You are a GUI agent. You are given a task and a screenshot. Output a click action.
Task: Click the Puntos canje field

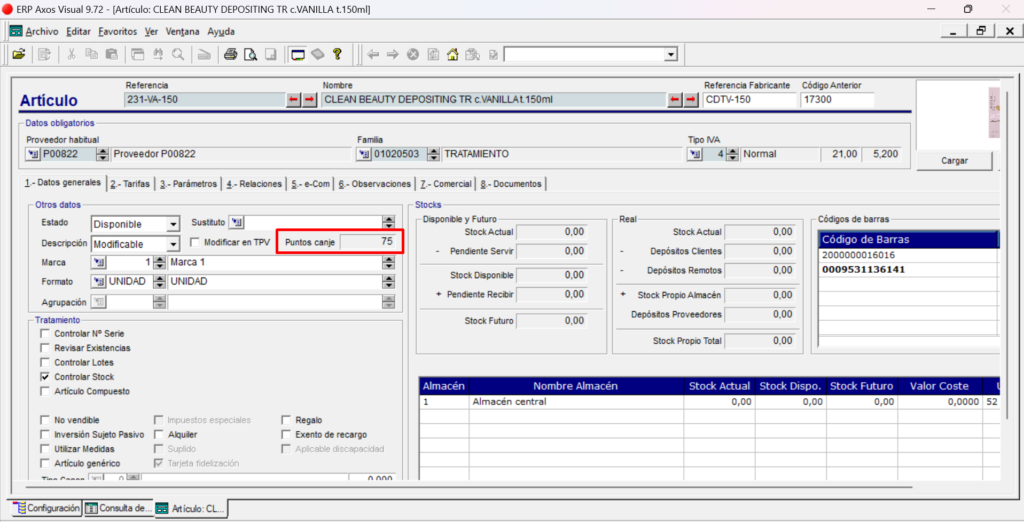(368, 242)
